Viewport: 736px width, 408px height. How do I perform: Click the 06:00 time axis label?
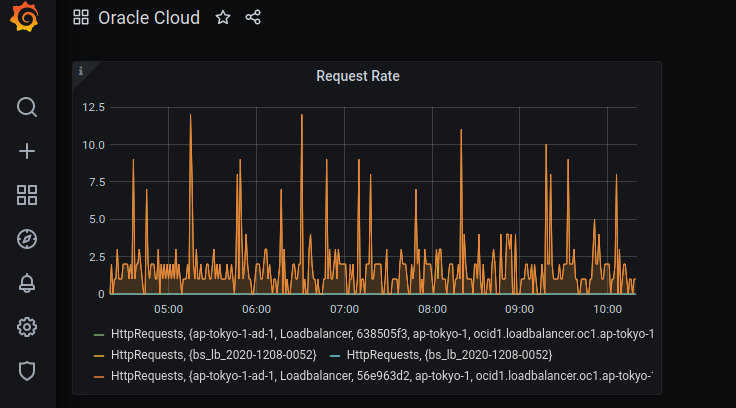(256, 309)
